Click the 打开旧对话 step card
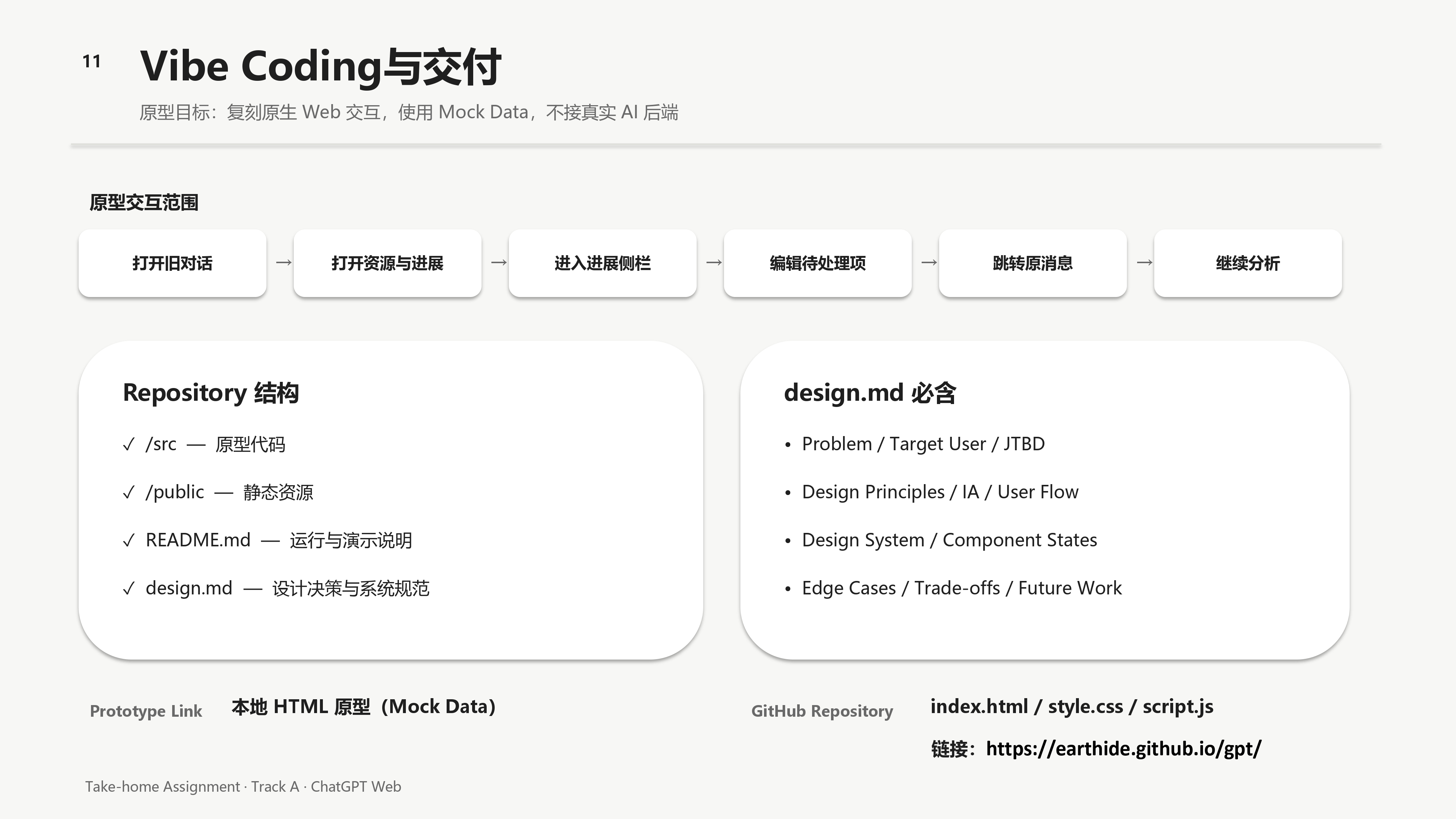Screen dimensions: 1456x819 (173, 263)
